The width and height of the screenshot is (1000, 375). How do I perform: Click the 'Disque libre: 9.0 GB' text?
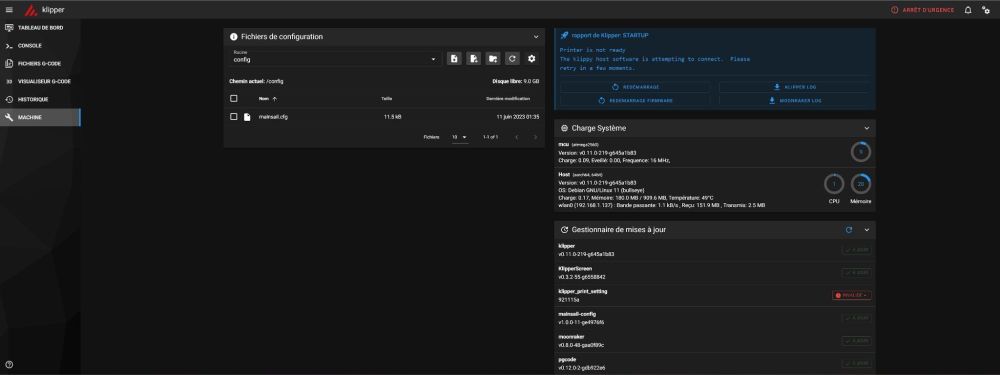[x=516, y=82]
